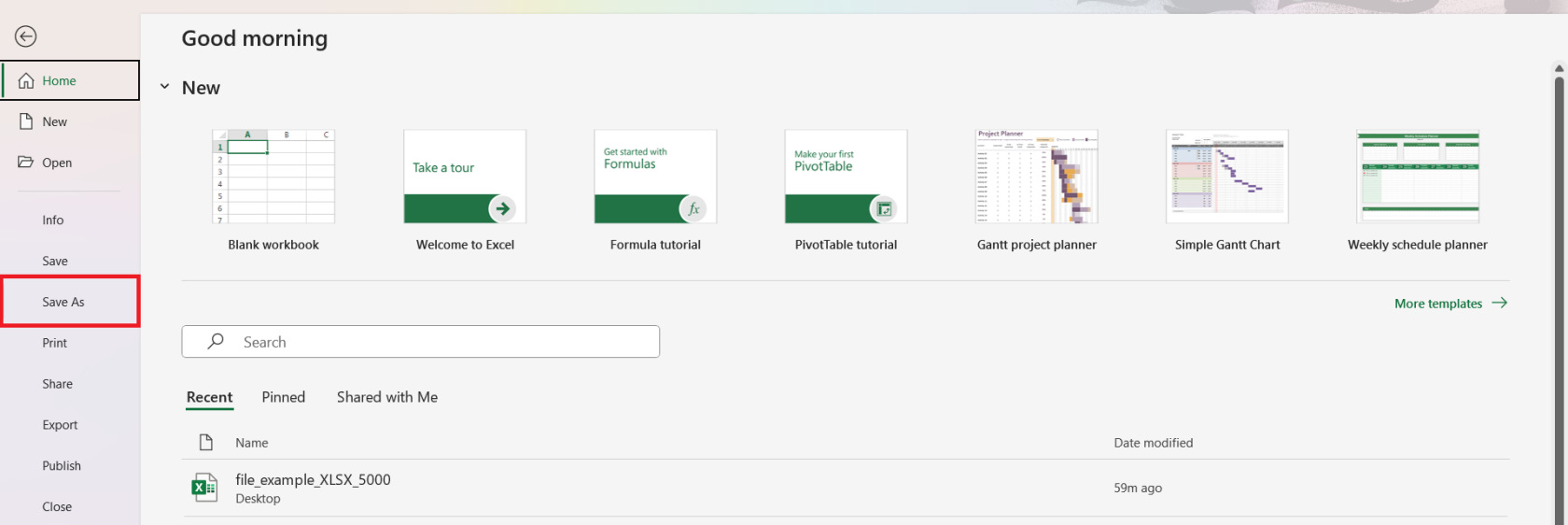
Task: Switch to the Shared with Me tab
Action: (387, 397)
